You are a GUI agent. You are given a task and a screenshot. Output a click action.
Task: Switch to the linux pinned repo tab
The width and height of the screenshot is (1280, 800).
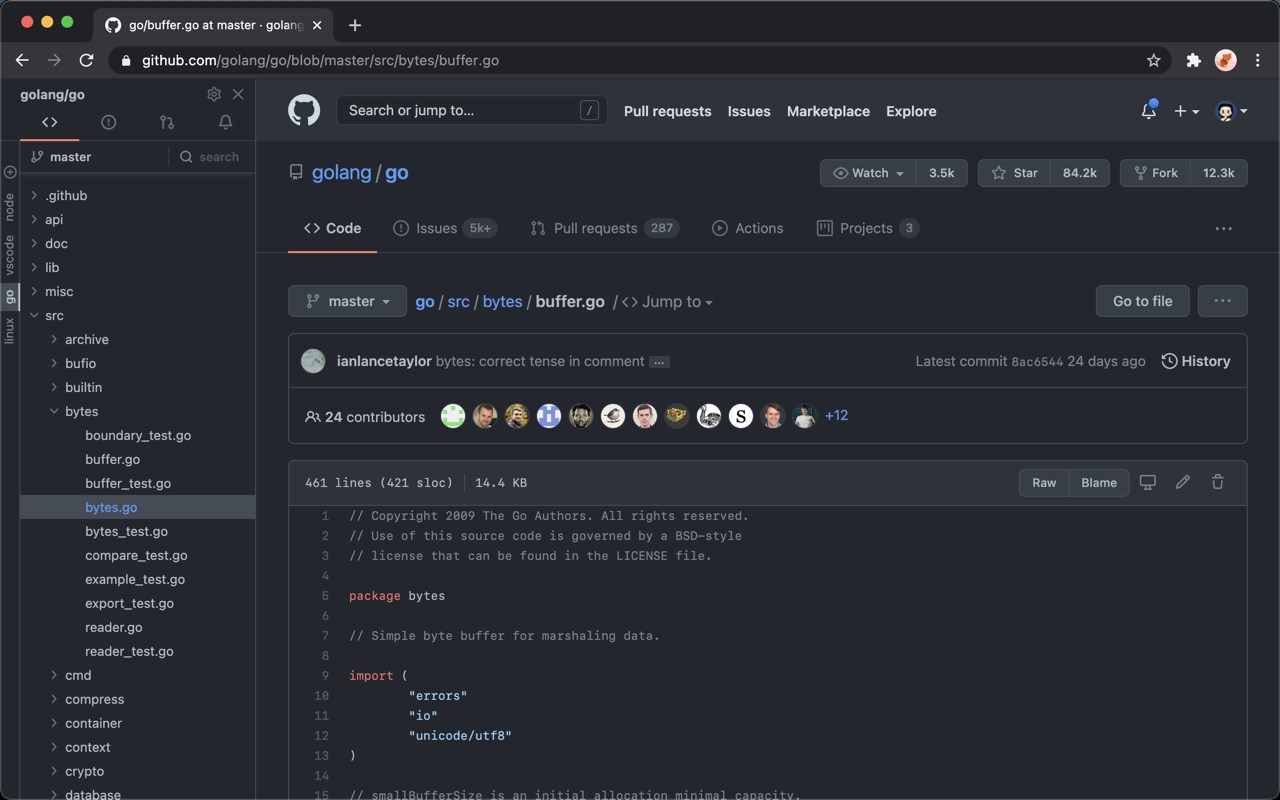10,330
